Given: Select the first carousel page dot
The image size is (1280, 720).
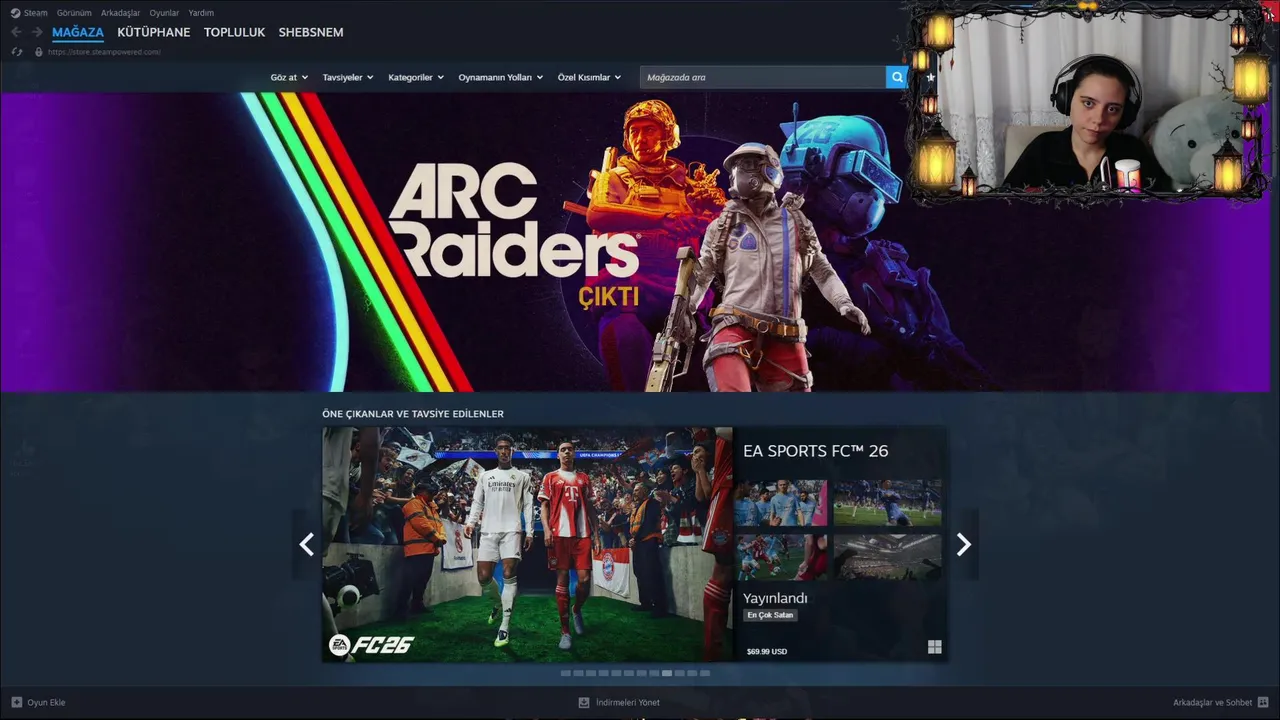Looking at the screenshot, I should click(x=565, y=673).
